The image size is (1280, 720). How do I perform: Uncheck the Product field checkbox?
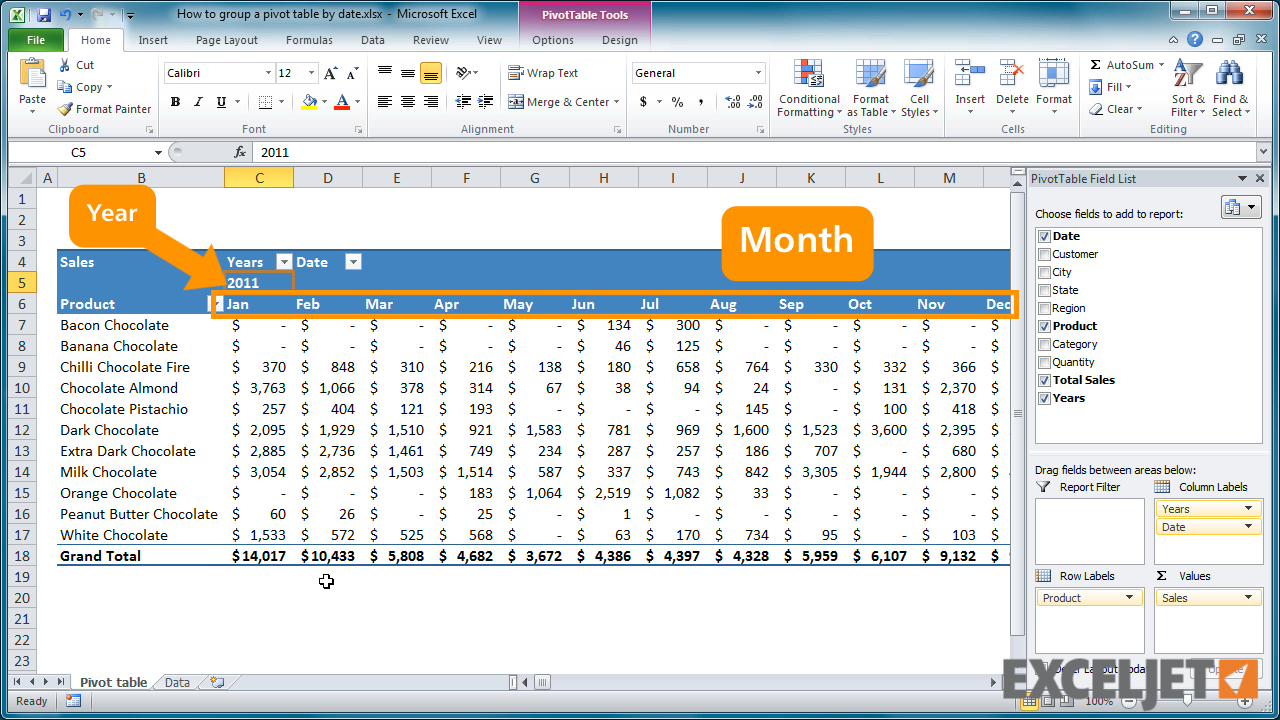pyautogui.click(x=1044, y=326)
